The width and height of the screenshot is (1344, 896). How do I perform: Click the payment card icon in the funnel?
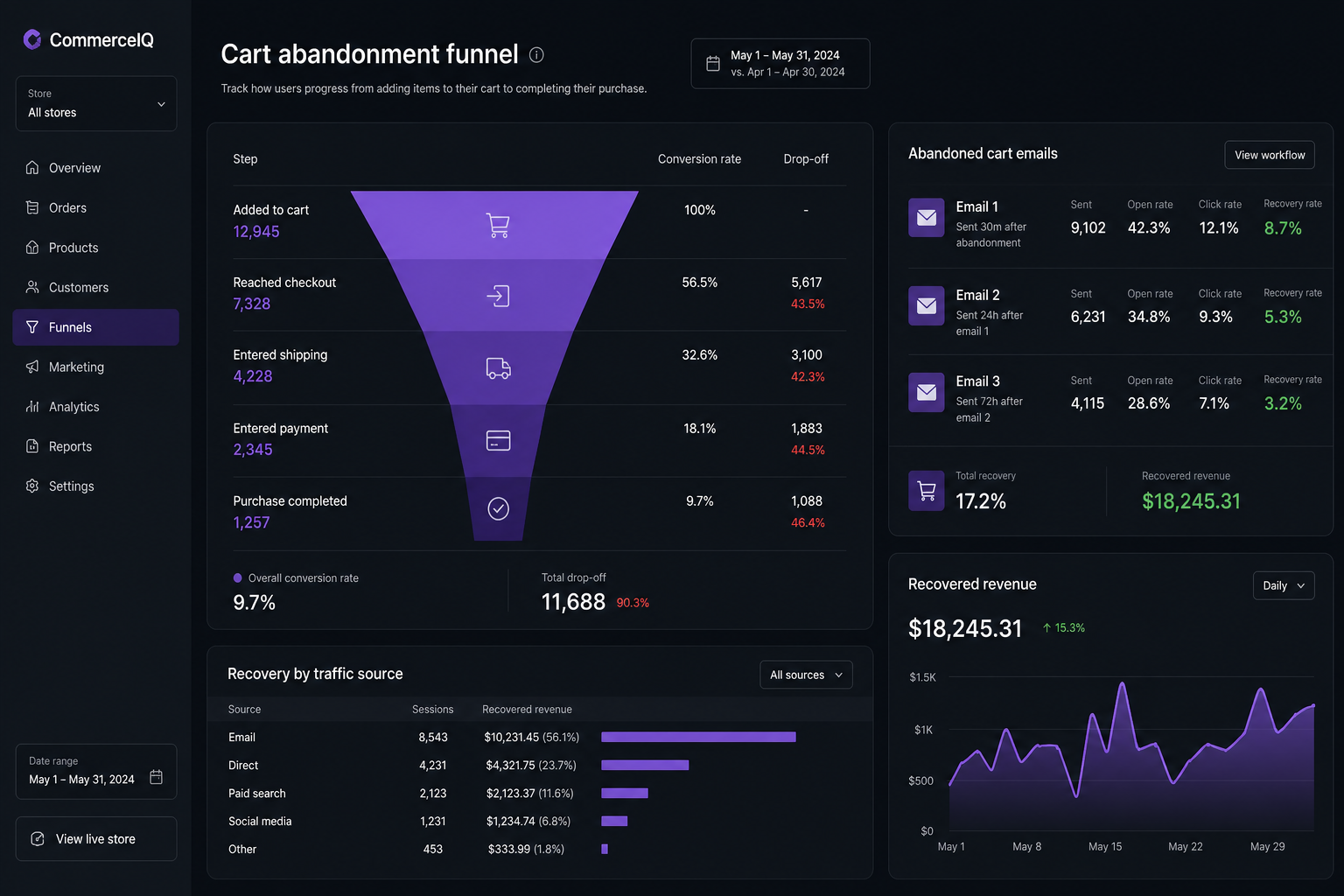point(498,440)
